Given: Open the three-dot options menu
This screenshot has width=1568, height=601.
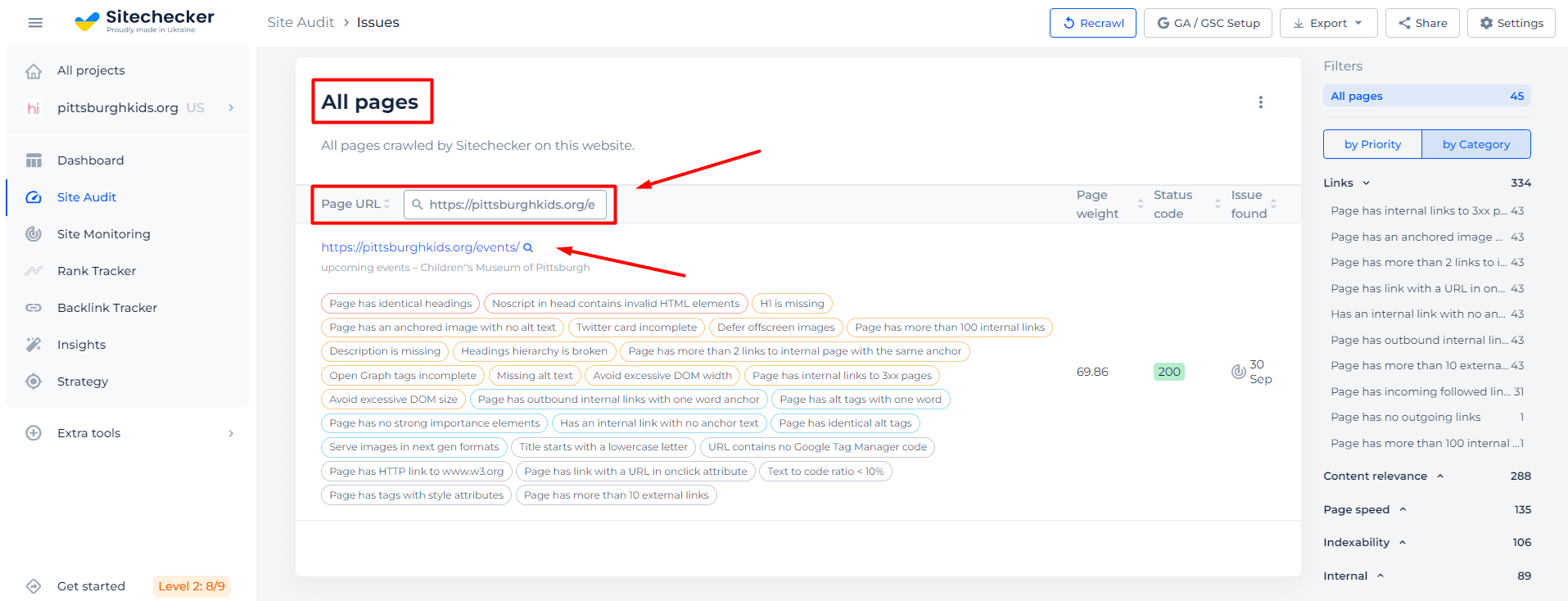Looking at the screenshot, I should [x=1261, y=102].
